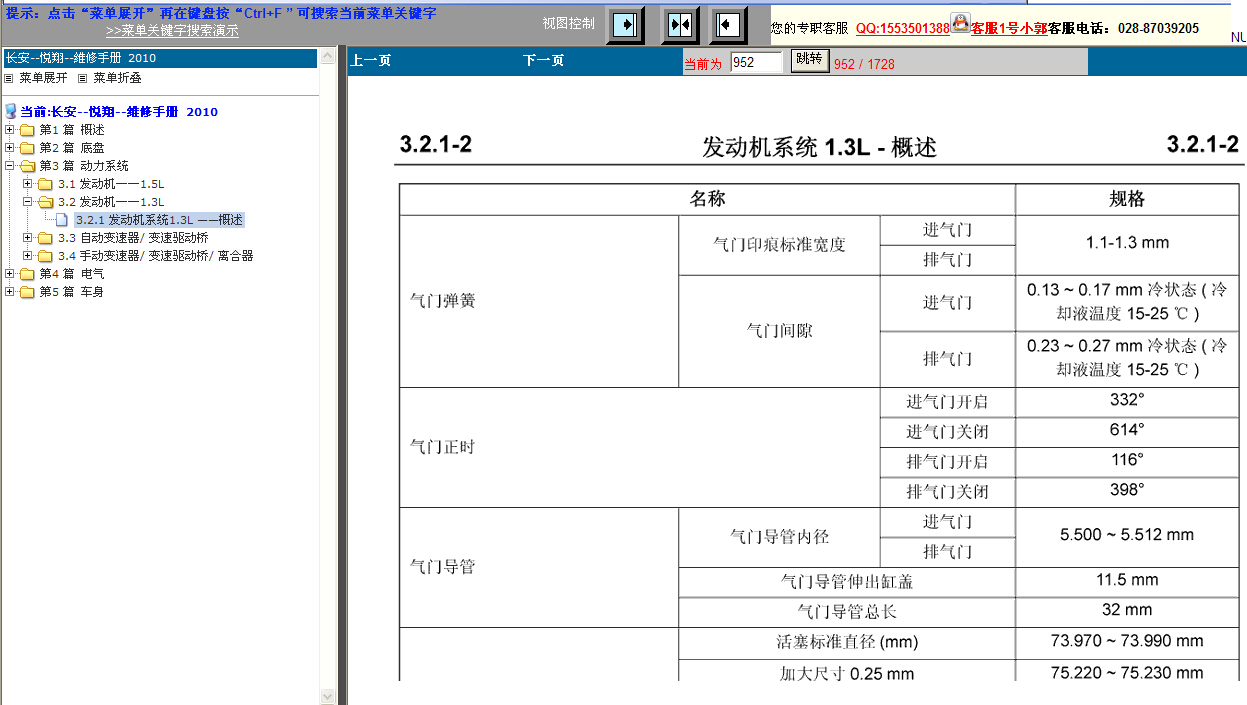
Task: Click the icon beside 当前:长安--悦翔 root node
Action: tap(11, 112)
